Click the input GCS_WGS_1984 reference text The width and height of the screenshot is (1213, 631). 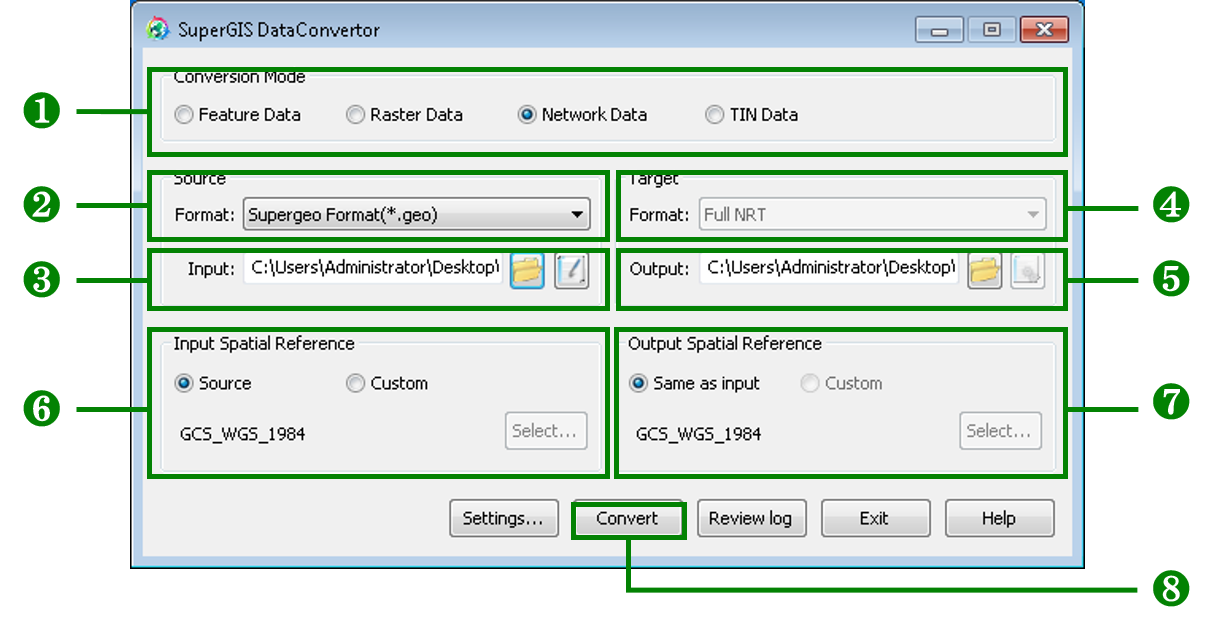[242, 434]
